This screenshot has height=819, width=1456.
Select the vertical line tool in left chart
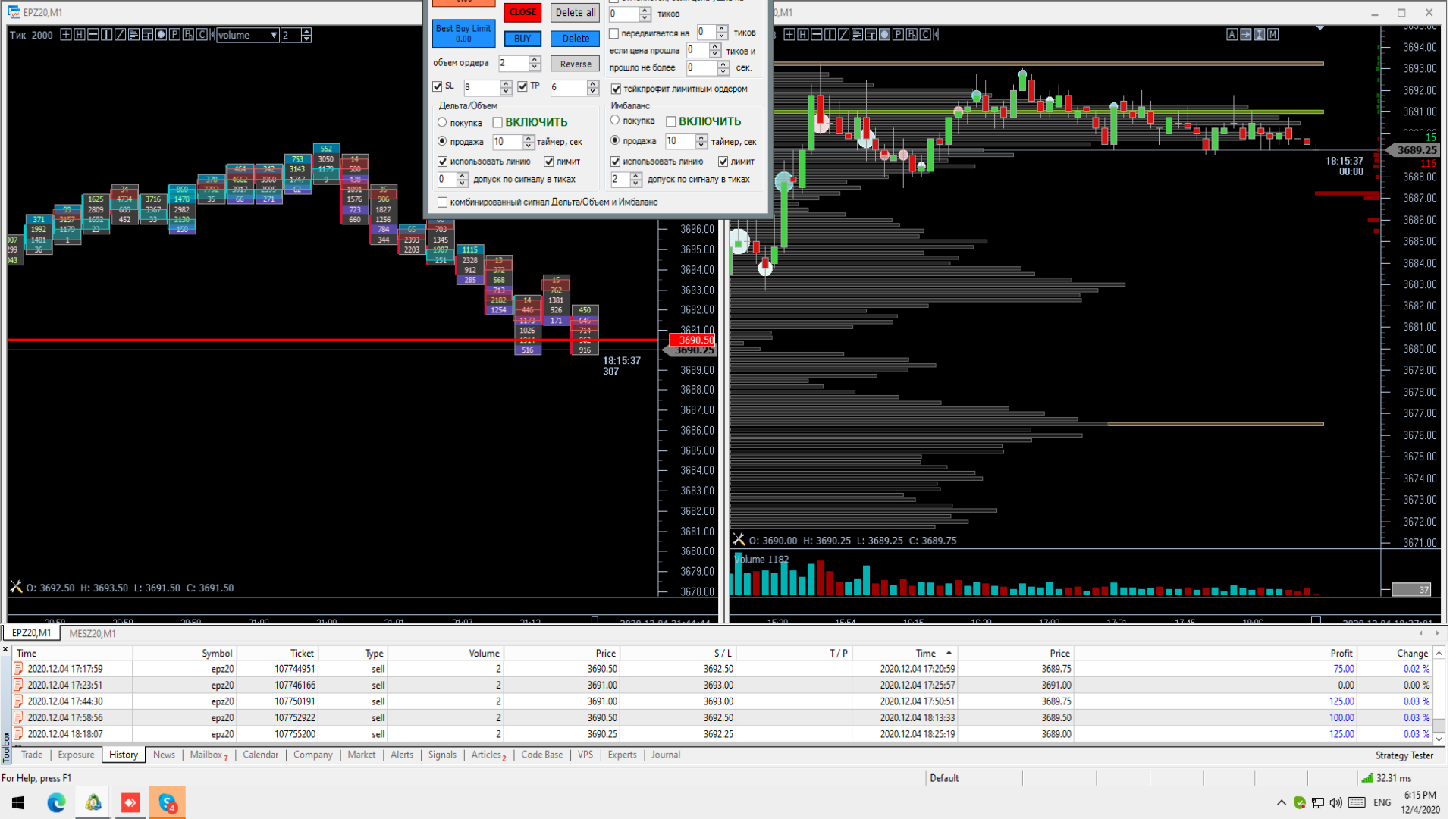tap(106, 35)
